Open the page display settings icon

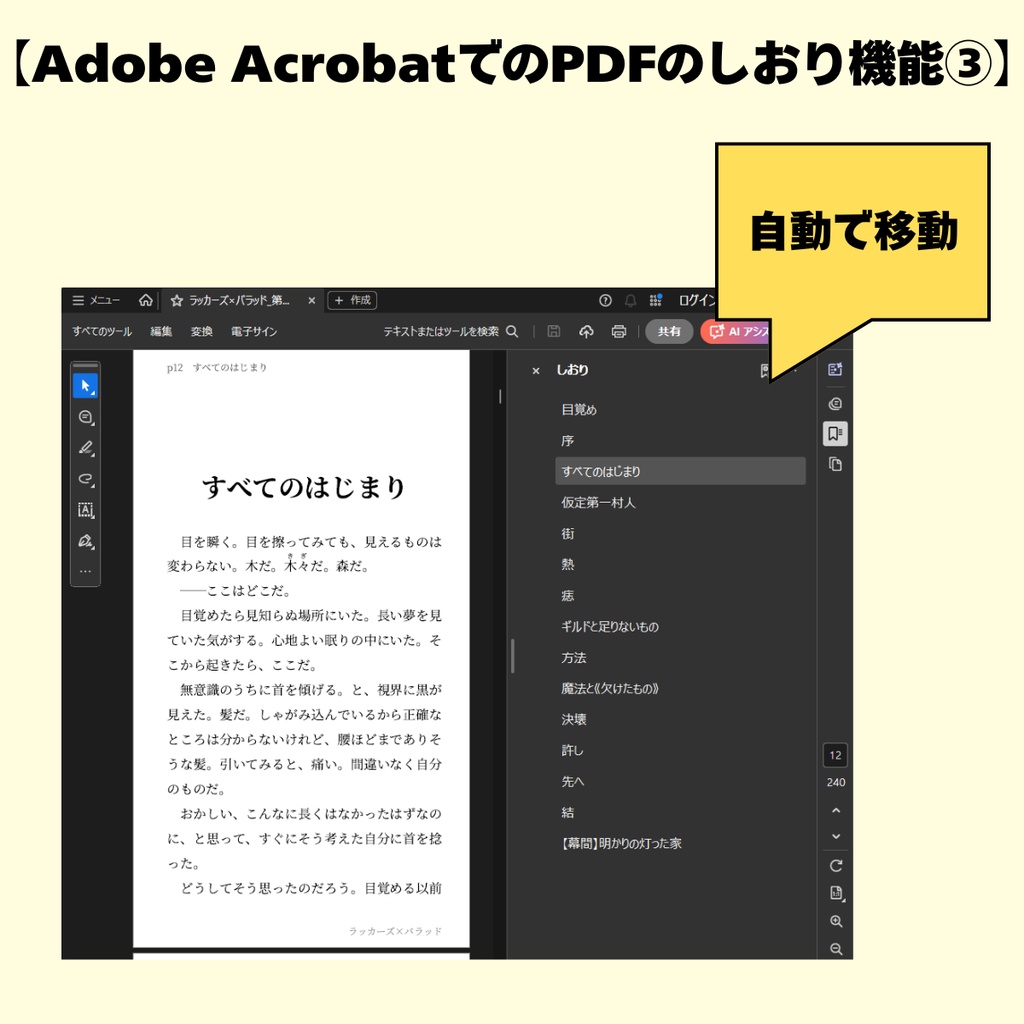click(836, 893)
